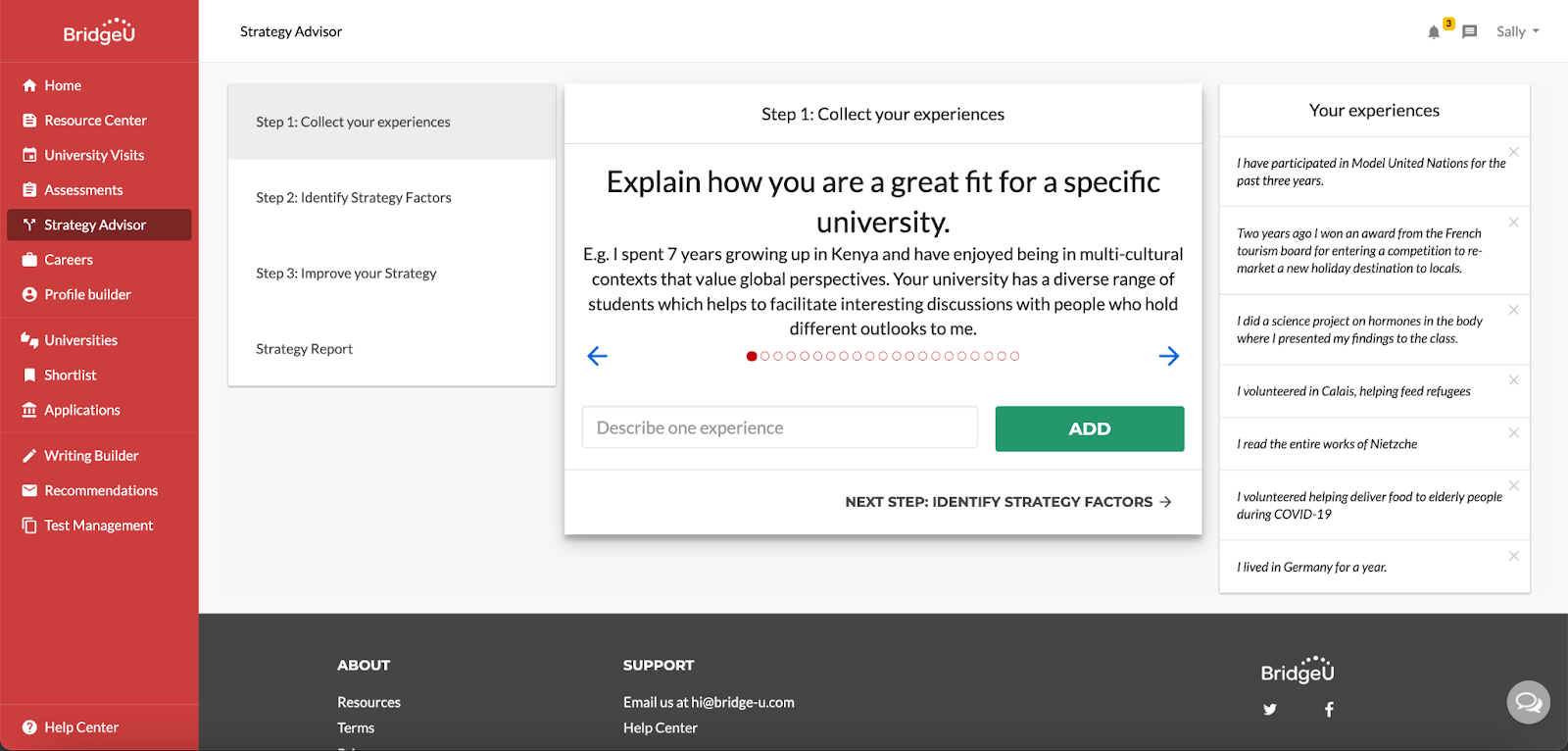1568x751 pixels.
Task: Click the Twitter icon in footer
Action: (1270, 709)
